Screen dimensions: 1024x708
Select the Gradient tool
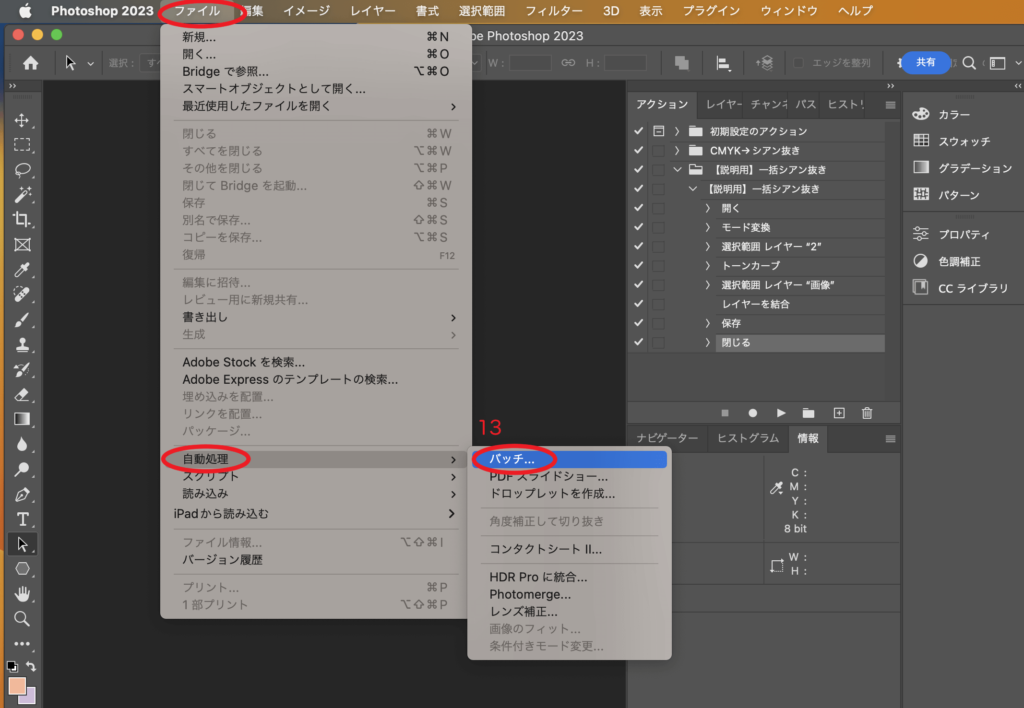tap(22, 419)
